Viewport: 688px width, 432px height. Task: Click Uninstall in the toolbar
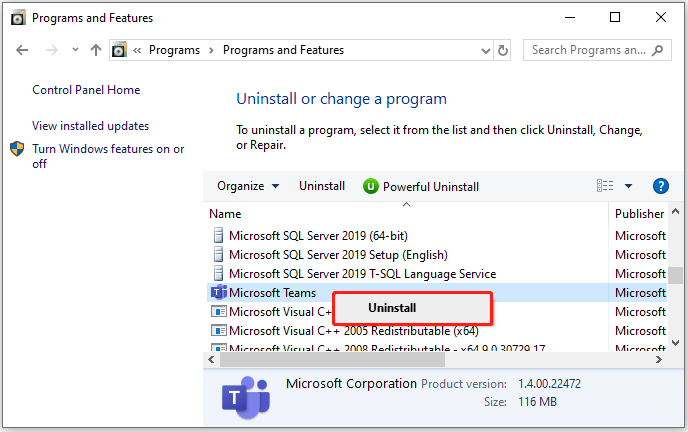[322, 186]
